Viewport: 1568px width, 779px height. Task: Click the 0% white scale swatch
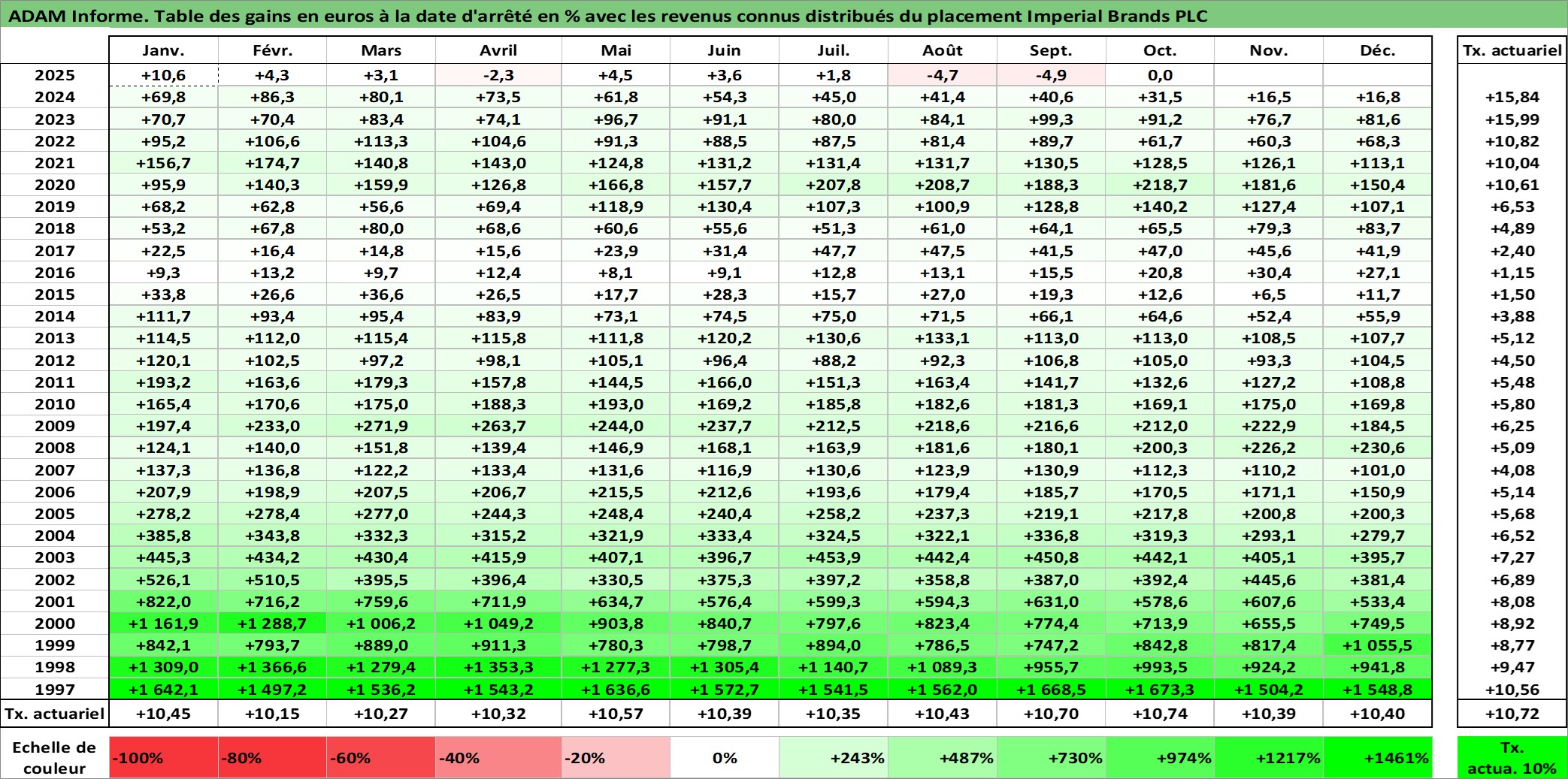point(725,757)
